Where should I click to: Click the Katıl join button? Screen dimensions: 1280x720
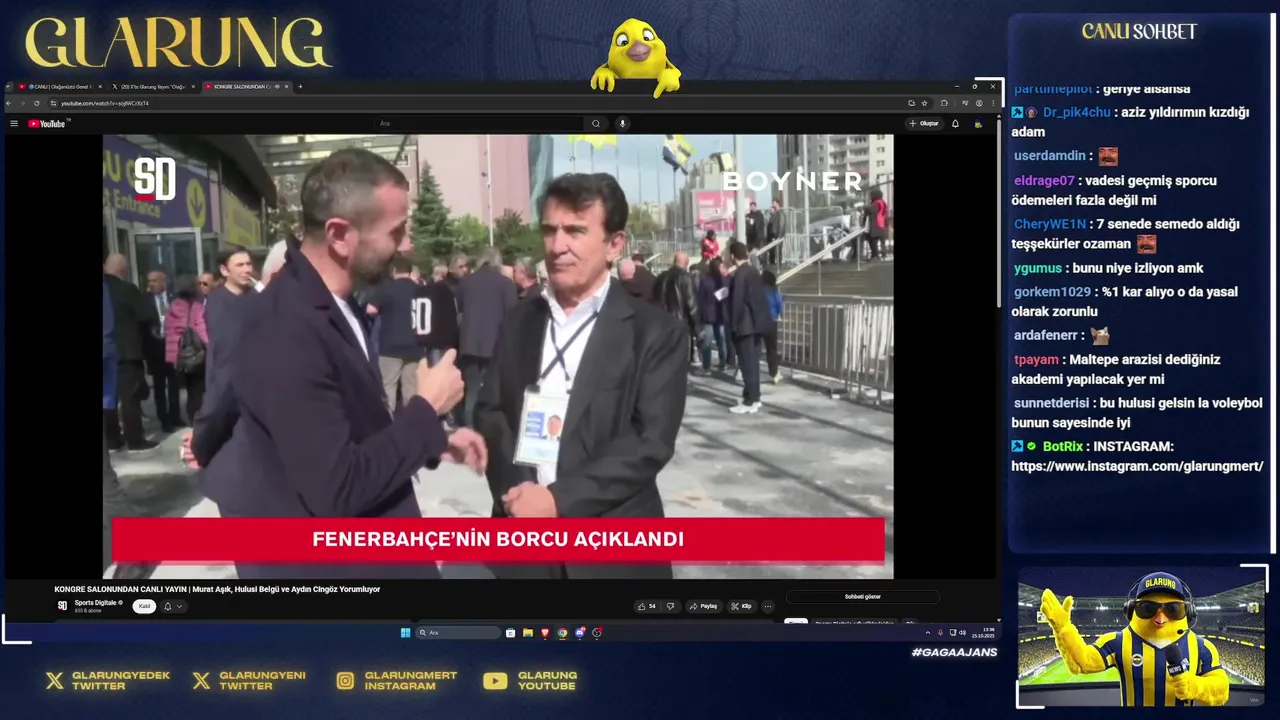click(144, 606)
